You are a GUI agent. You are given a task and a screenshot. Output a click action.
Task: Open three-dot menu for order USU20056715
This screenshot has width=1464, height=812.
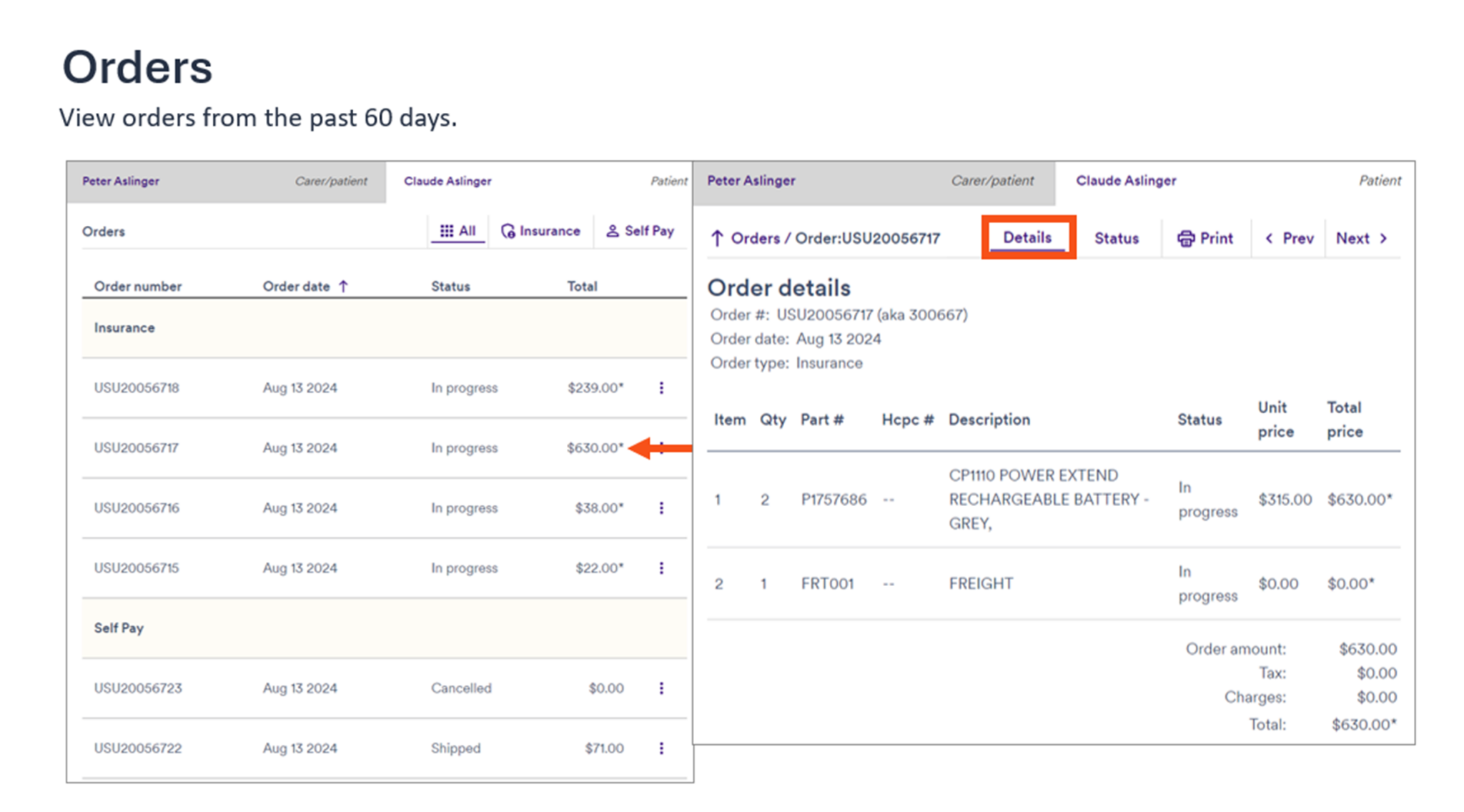point(661,568)
